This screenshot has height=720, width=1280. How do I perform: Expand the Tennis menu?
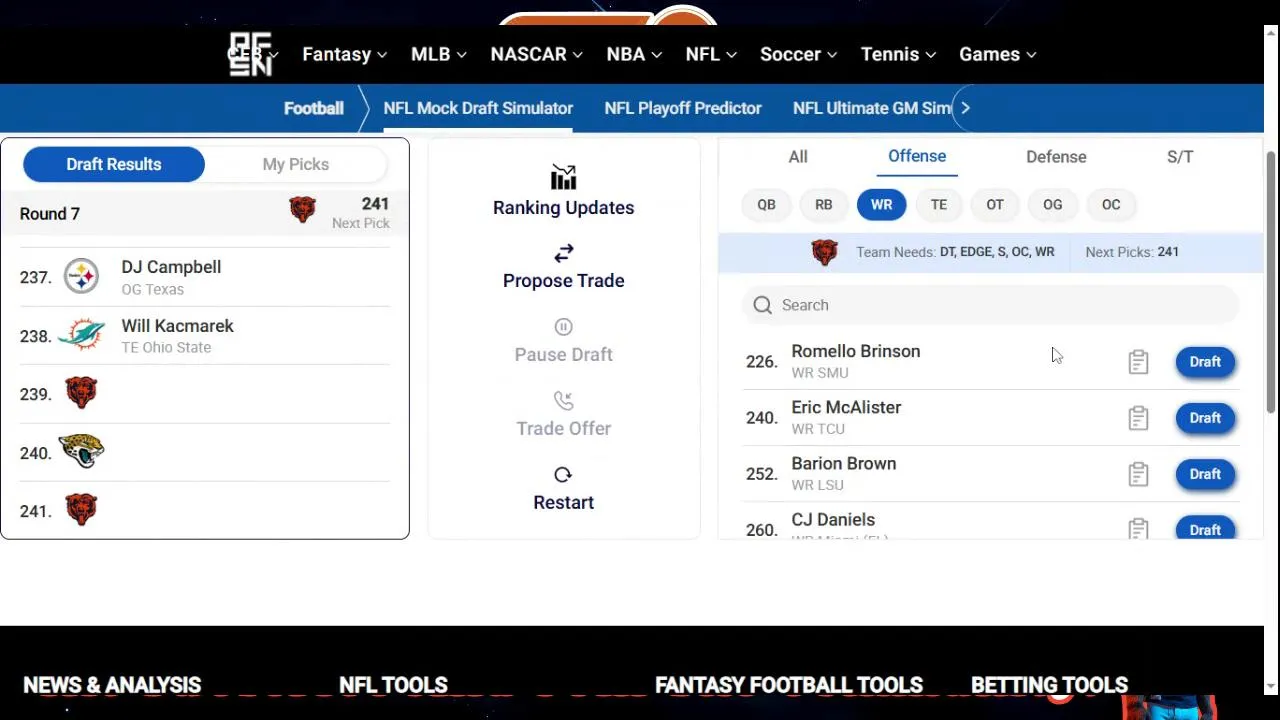(x=898, y=54)
